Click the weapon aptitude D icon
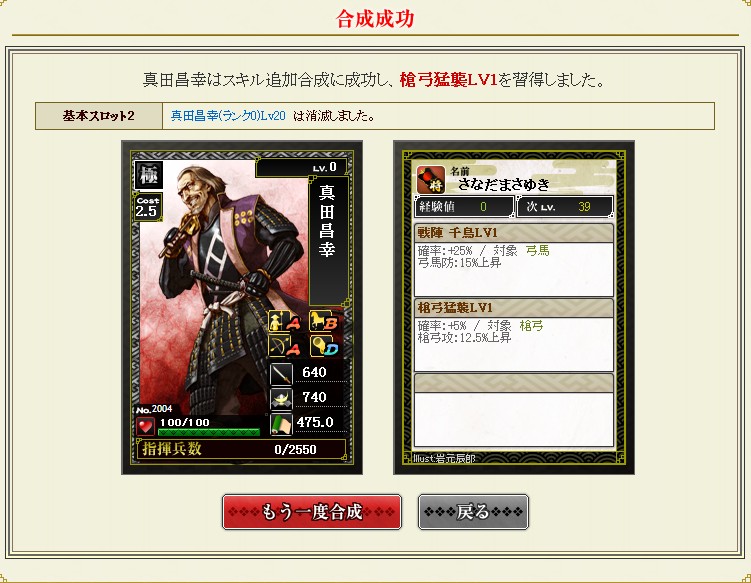The height and width of the screenshot is (583, 751). click(325, 346)
